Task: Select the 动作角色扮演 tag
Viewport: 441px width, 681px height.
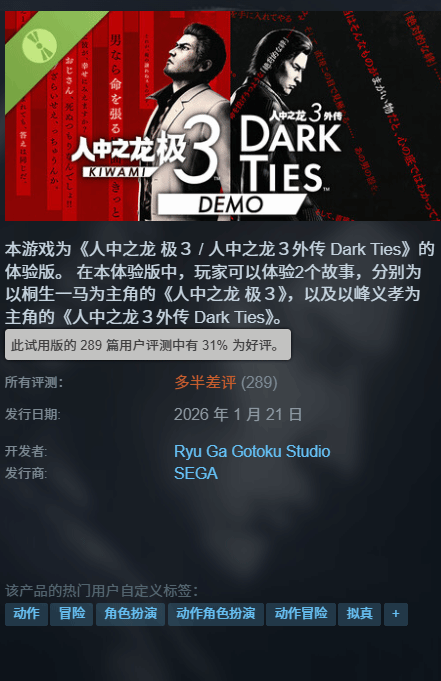Action: point(216,614)
